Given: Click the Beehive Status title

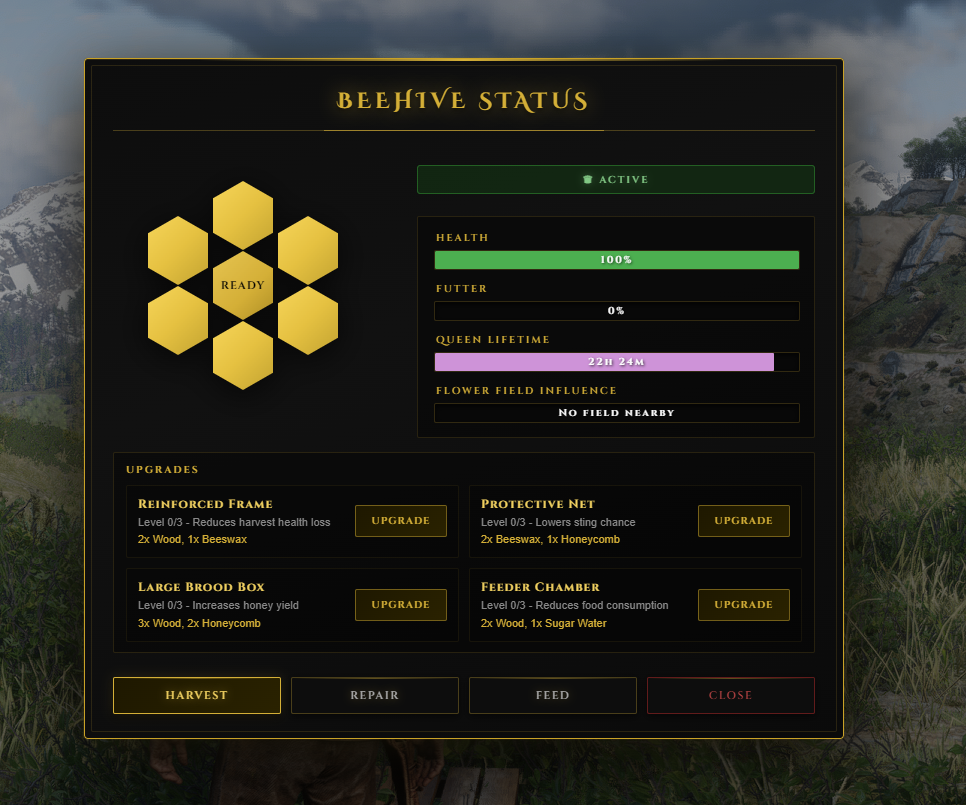Looking at the screenshot, I should [x=463, y=100].
